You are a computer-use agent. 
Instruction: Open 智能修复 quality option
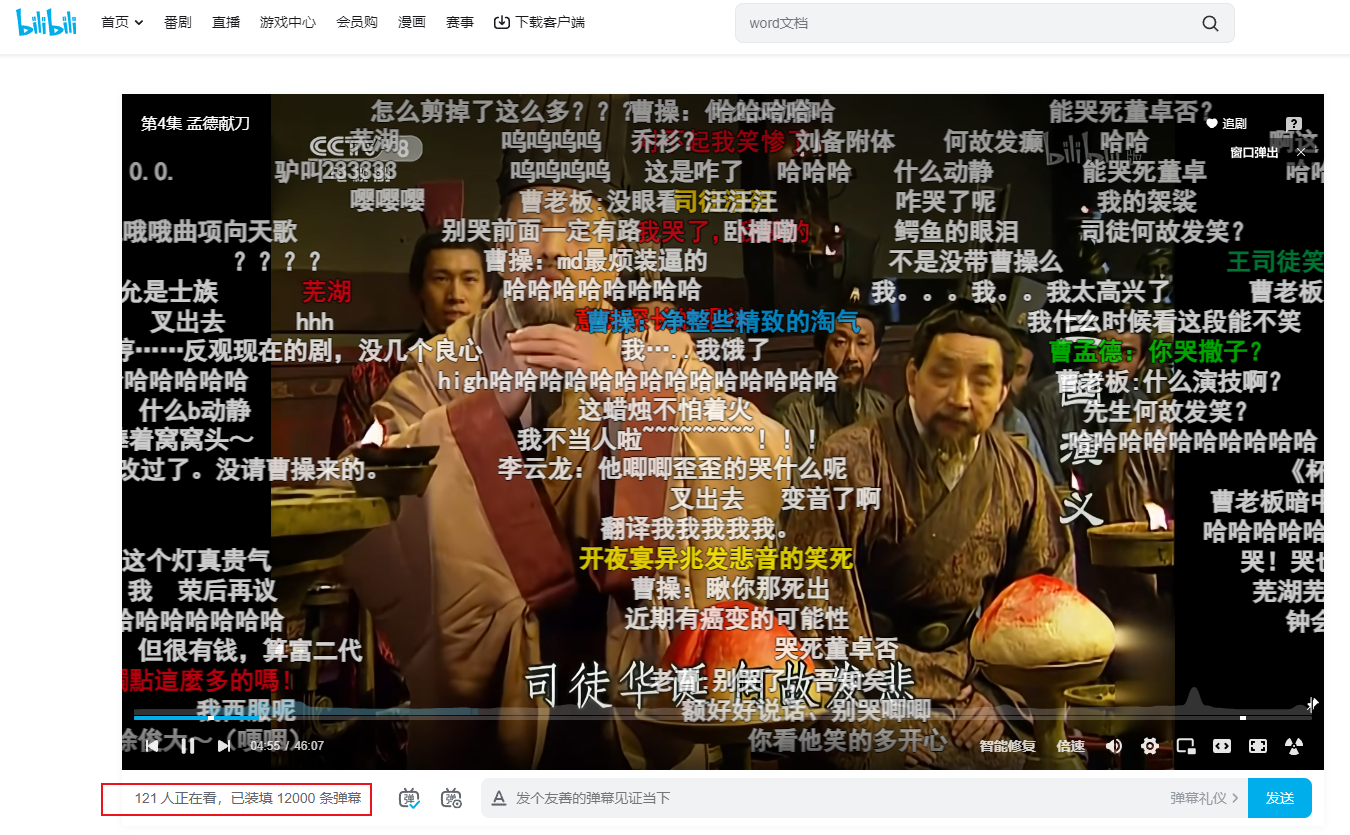1007,746
